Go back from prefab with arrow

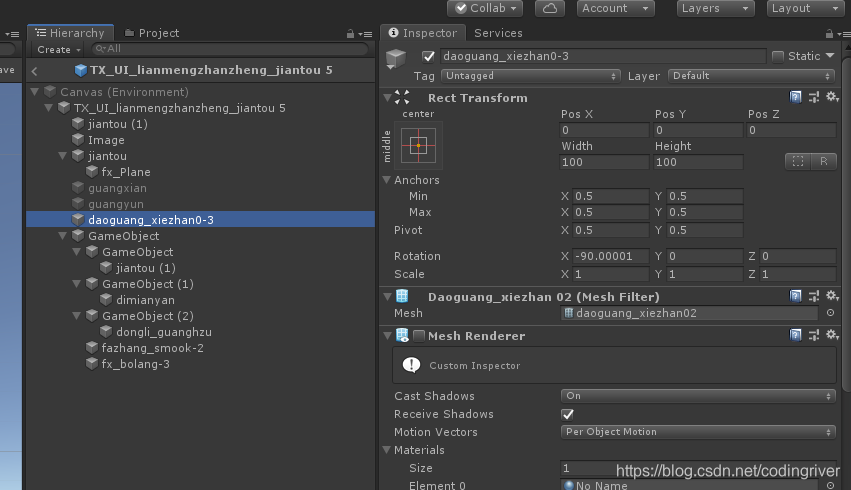(34, 71)
